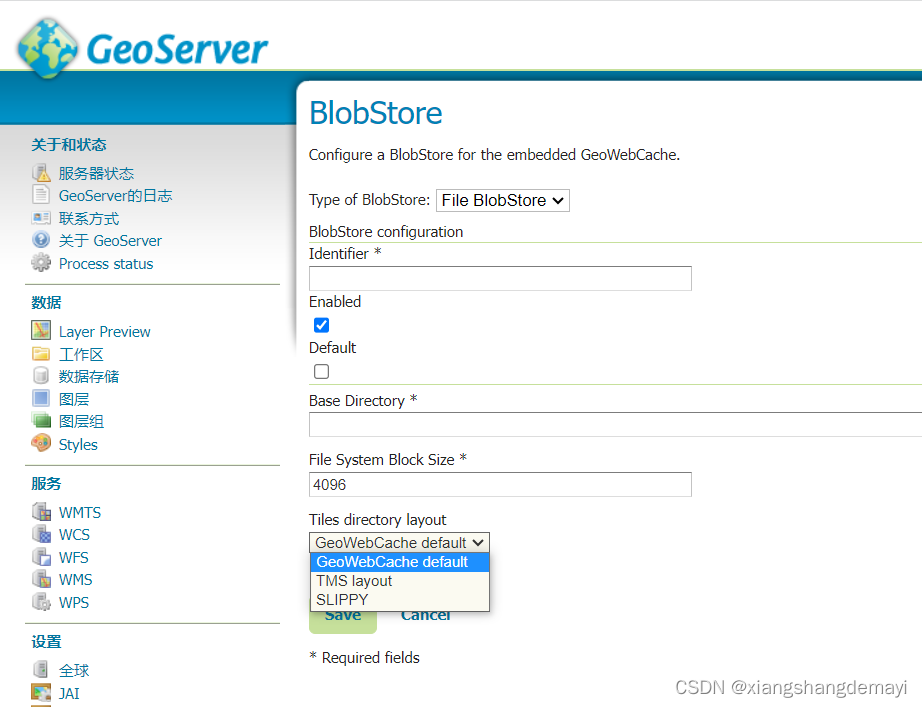The image size is (922, 707).
Task: Click the WFS service icon
Action: (41, 556)
